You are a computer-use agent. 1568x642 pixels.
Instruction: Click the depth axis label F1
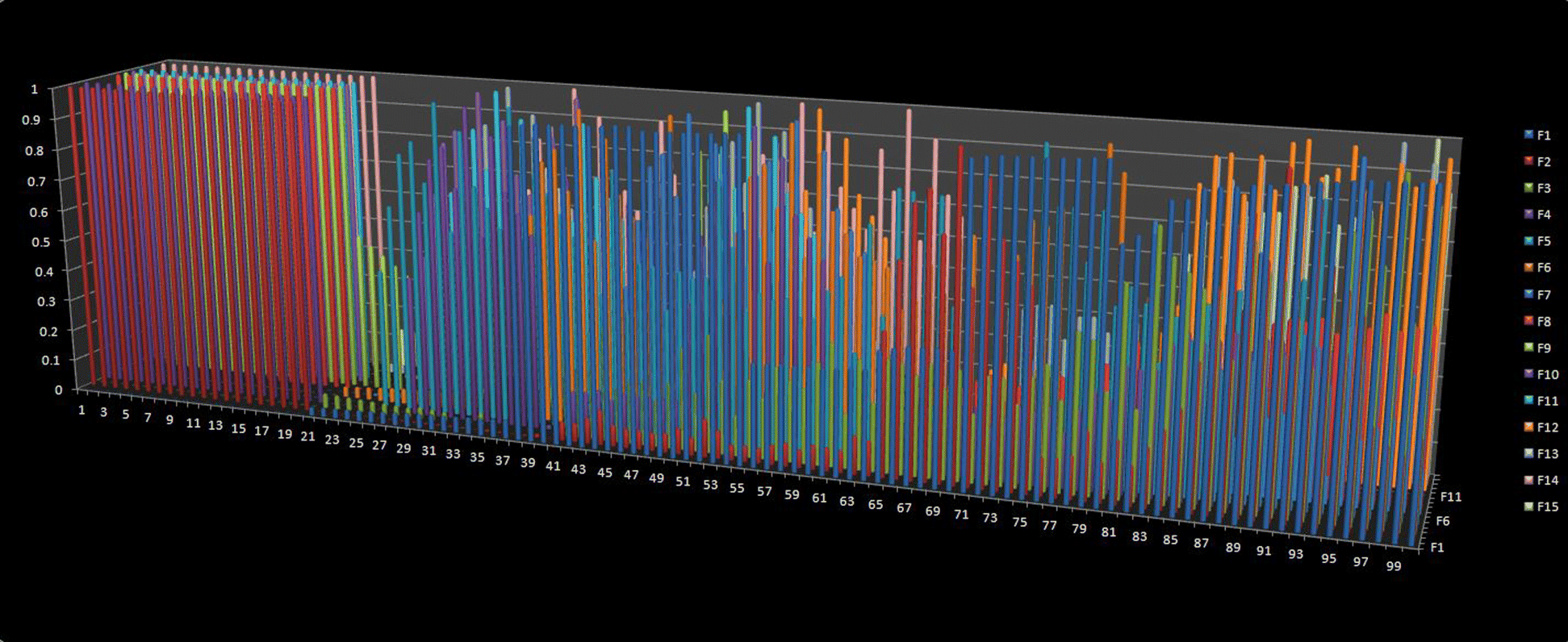coord(1437,548)
